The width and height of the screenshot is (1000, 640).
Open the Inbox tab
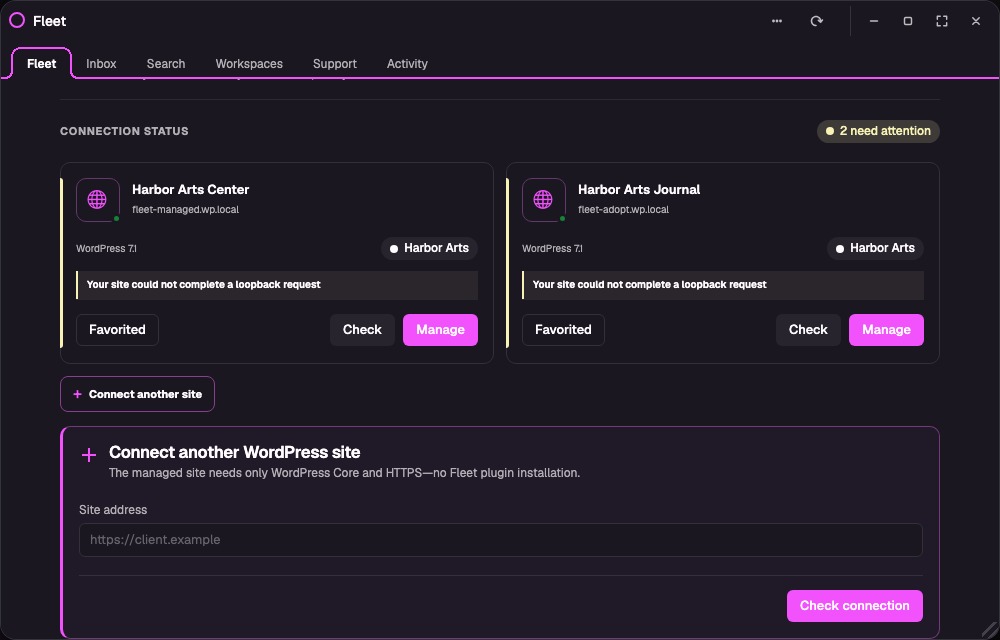coord(101,64)
